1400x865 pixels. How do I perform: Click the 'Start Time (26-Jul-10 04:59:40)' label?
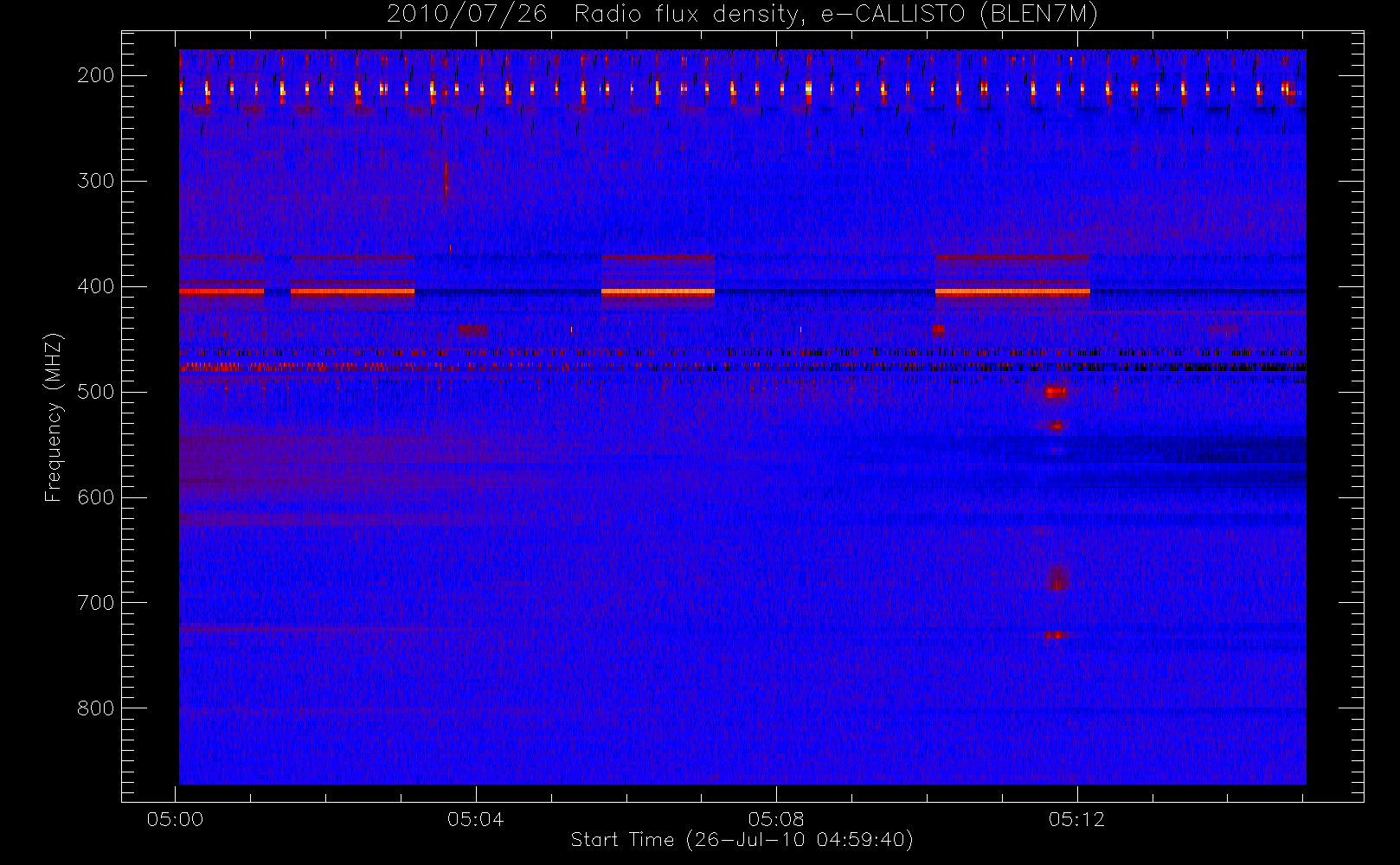point(742,840)
